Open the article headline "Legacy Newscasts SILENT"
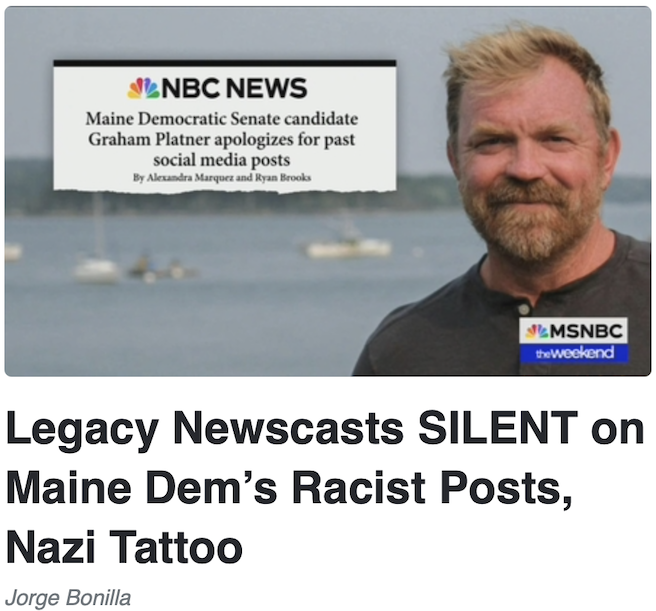 (x=325, y=488)
